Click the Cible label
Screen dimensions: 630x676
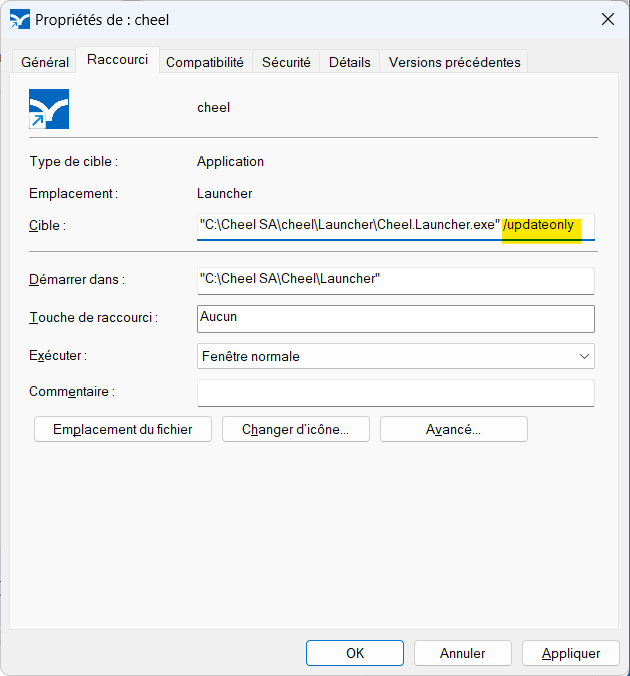click(47, 225)
